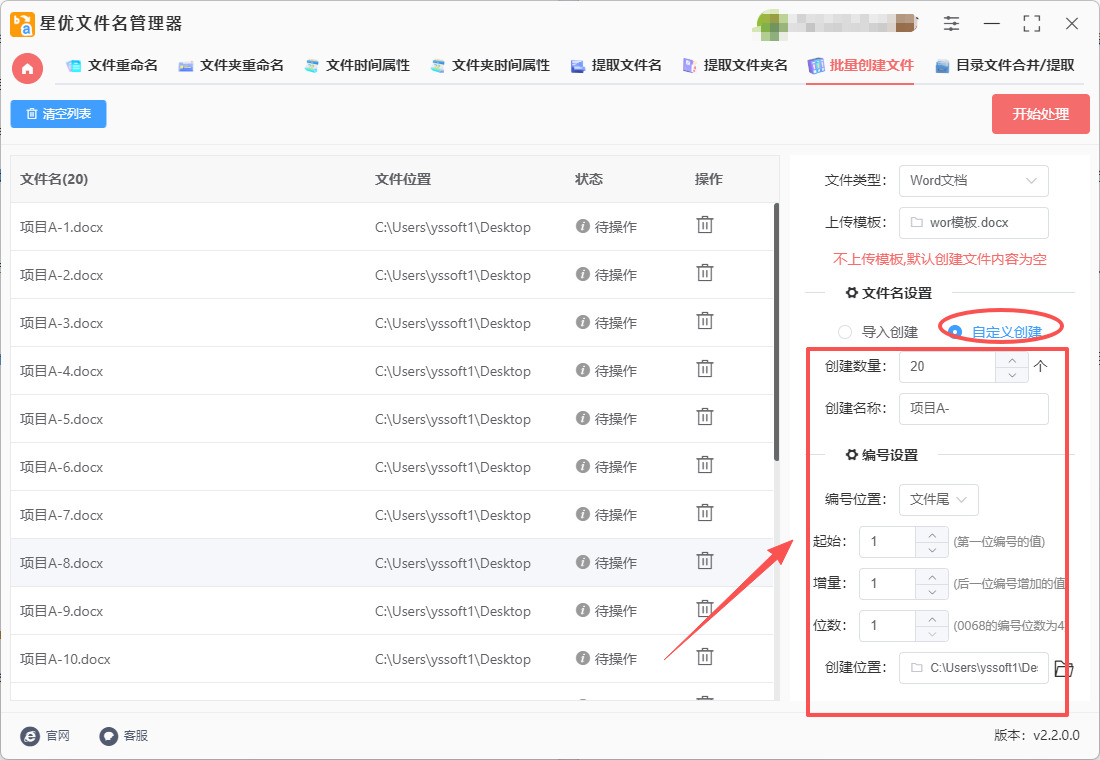The width and height of the screenshot is (1100, 760).
Task: Click the 创建位置 path field
Action: pyautogui.click(x=974, y=668)
